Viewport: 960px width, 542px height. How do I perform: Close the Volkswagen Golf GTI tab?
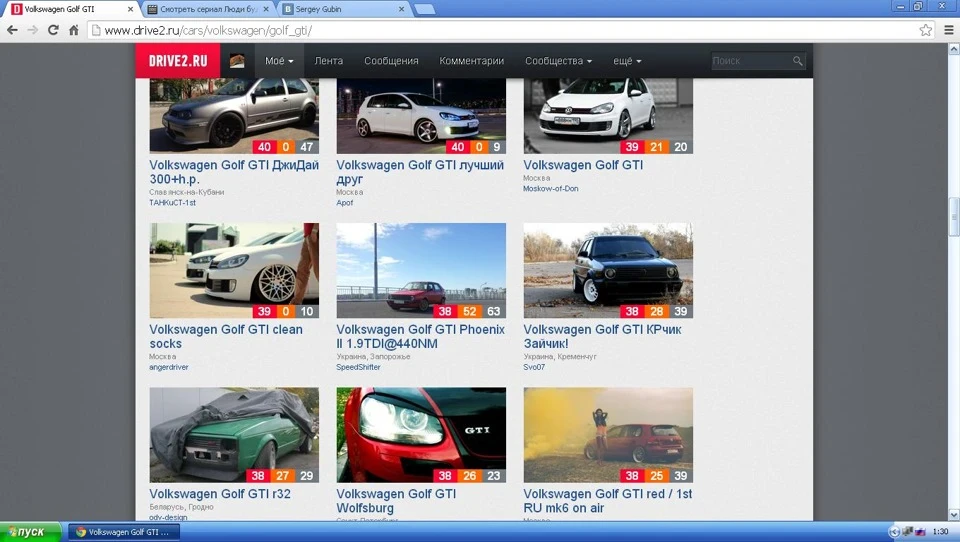[x=130, y=9]
